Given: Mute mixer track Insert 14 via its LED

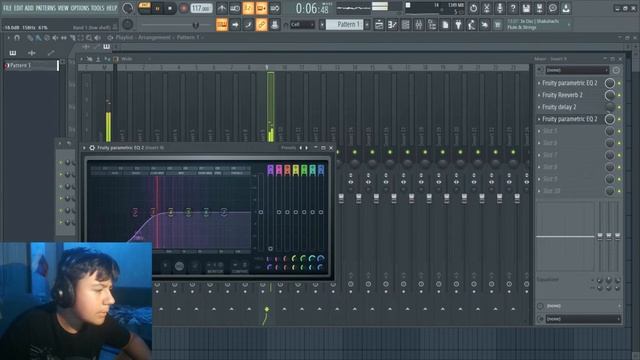Looking at the screenshot, I should (x=355, y=152).
